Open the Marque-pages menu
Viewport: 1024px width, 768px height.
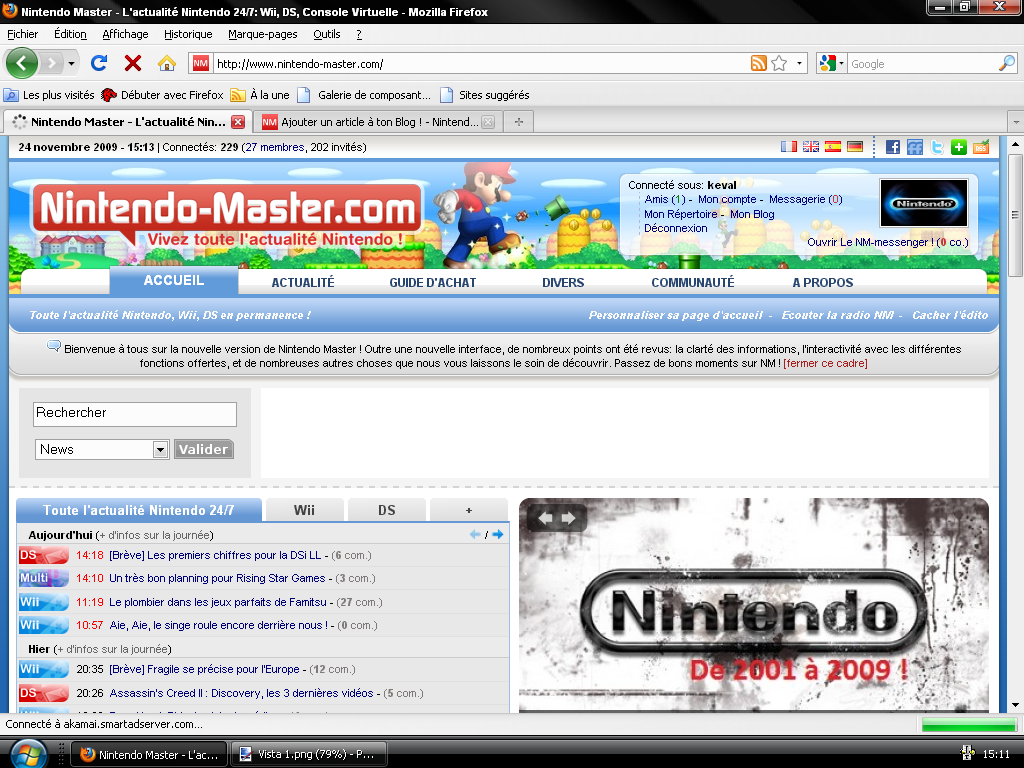pos(263,34)
